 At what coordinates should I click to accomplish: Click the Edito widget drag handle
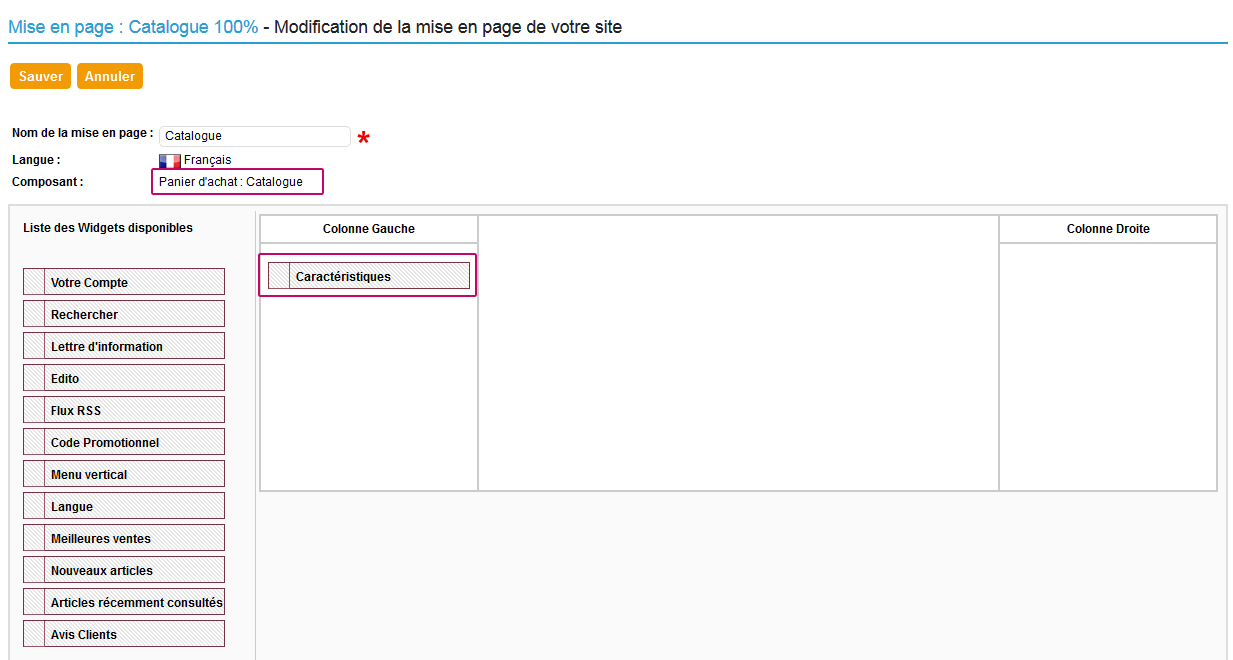click(x=34, y=378)
